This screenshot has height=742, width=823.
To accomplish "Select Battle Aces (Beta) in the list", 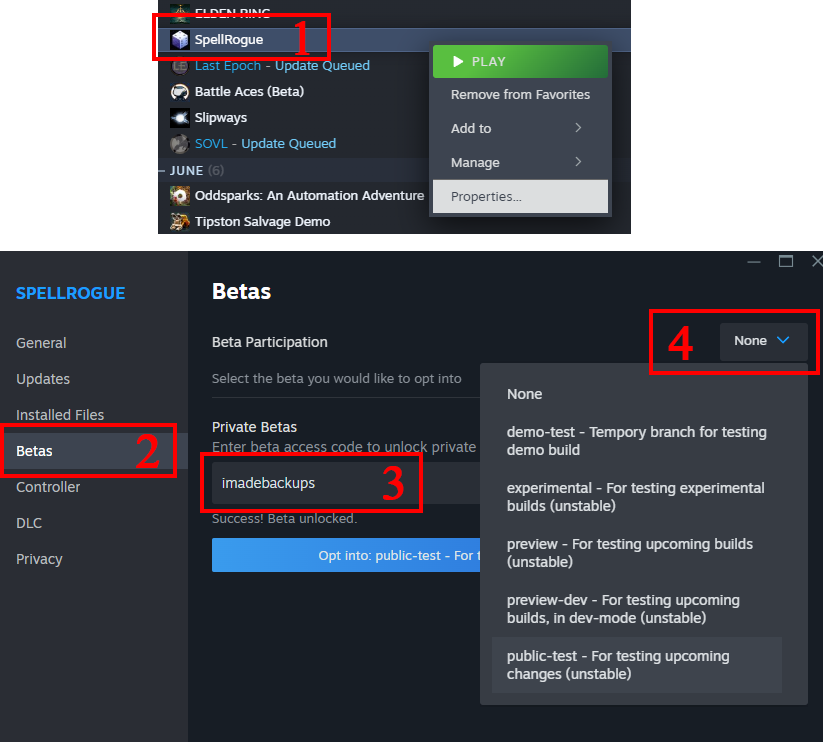I will (x=249, y=92).
